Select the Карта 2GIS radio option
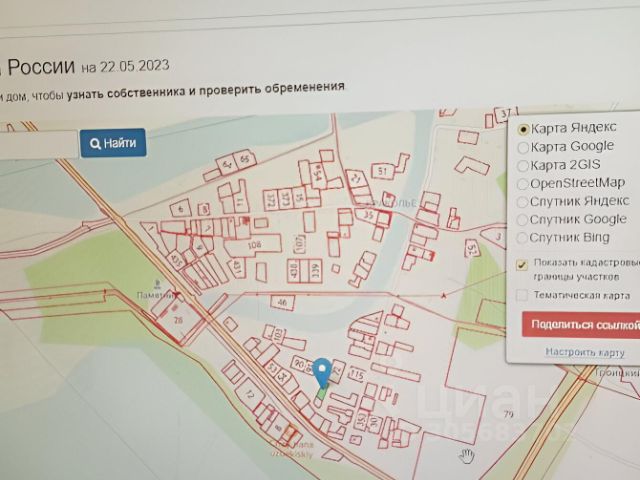 click(522, 166)
